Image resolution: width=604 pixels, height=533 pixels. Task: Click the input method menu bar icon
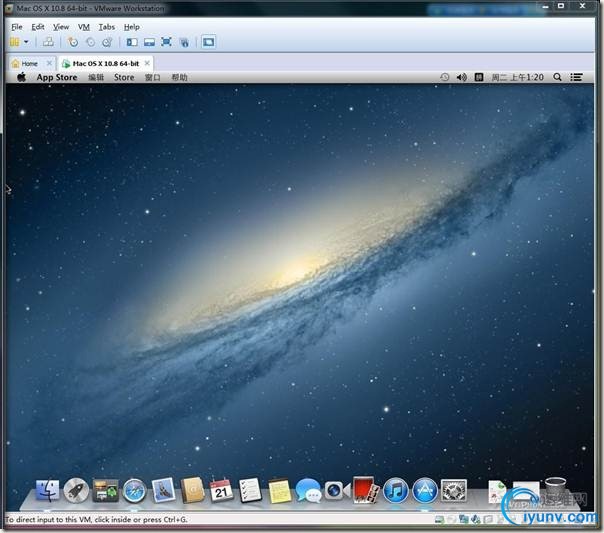479,77
